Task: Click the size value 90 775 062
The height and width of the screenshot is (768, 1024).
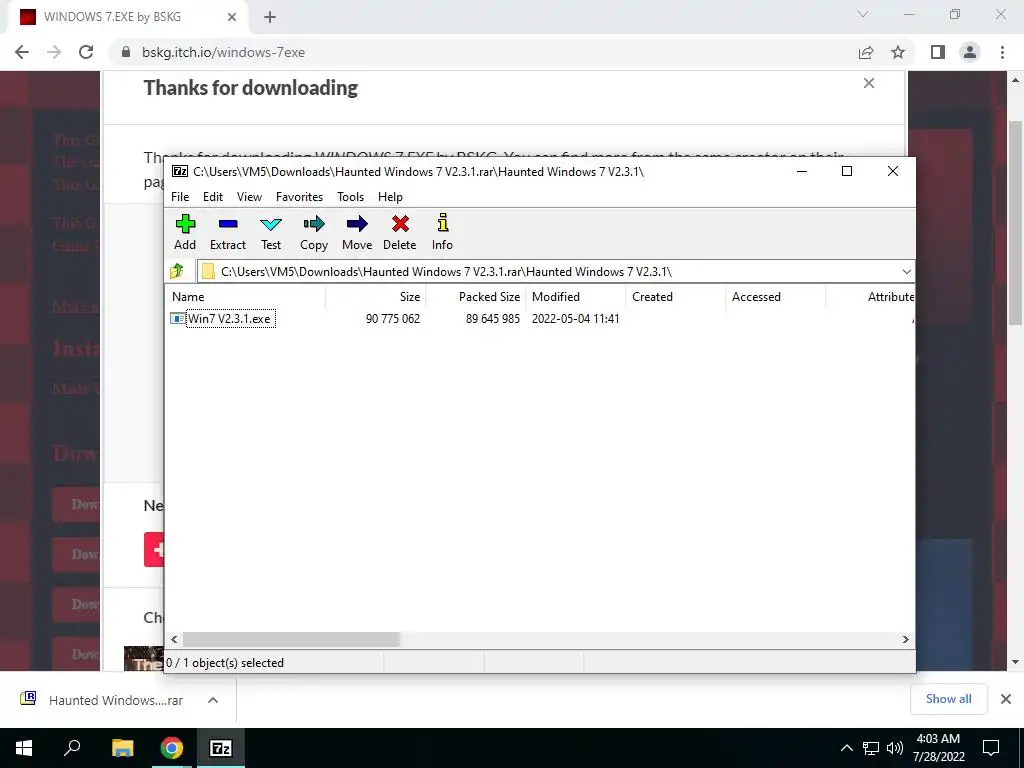Action: pyautogui.click(x=392, y=319)
